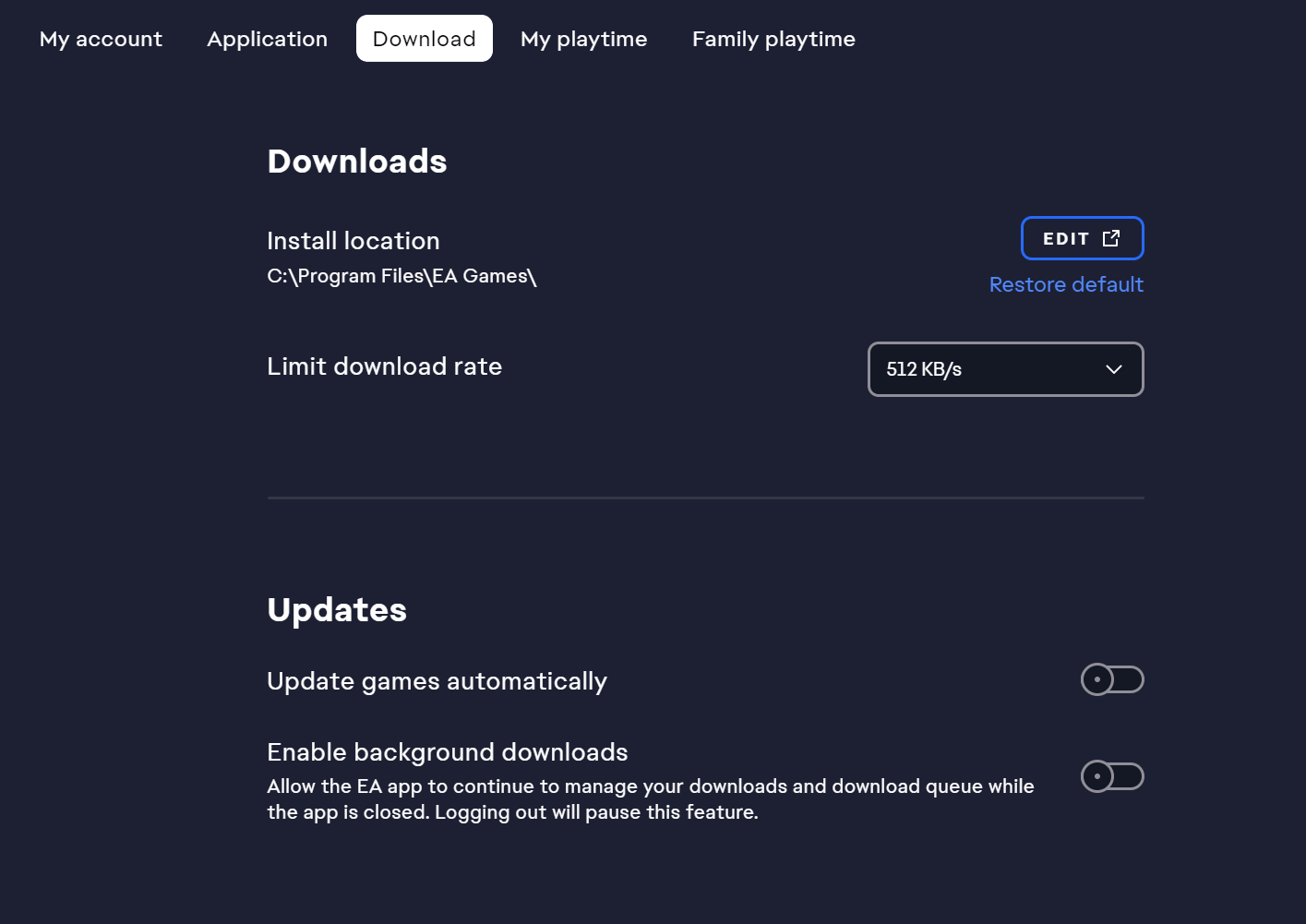Screen dimensions: 1306x924
Task: Click the Limit download rate label
Action: click(384, 366)
